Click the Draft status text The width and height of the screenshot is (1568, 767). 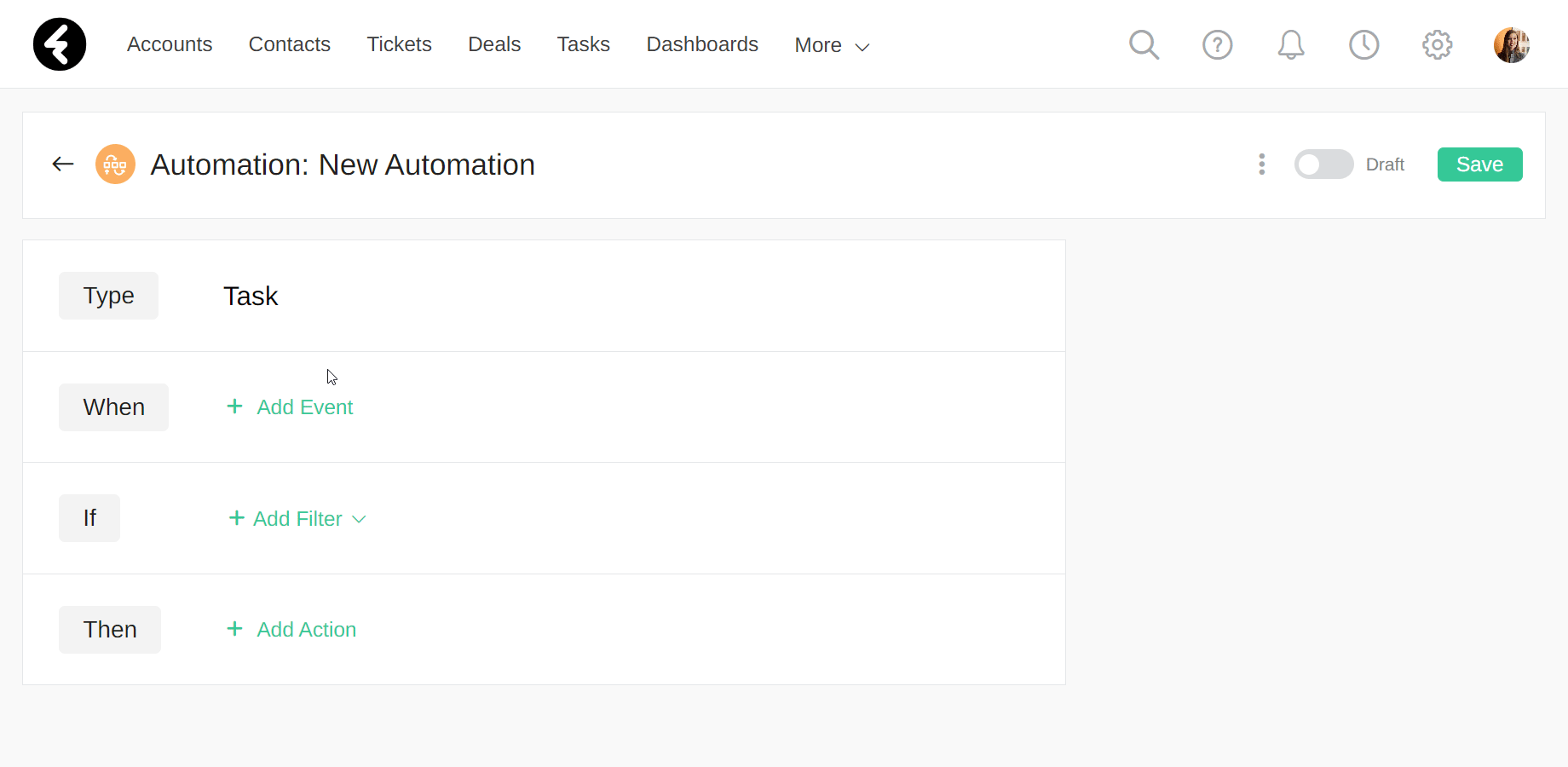pyautogui.click(x=1385, y=164)
